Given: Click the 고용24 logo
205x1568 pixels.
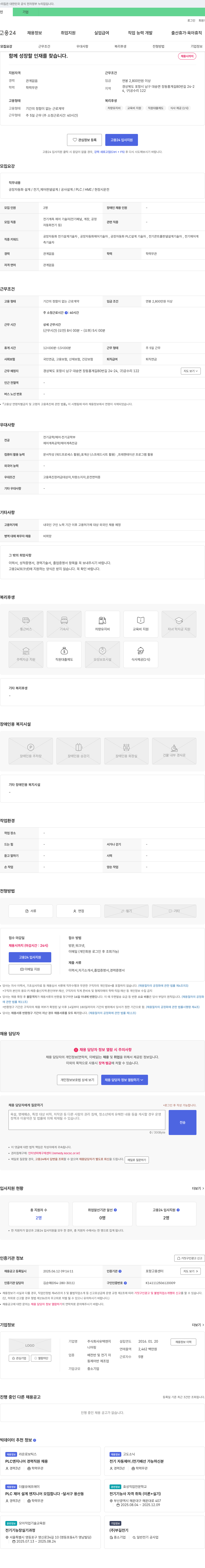Looking at the screenshot, I should [x=8, y=33].
